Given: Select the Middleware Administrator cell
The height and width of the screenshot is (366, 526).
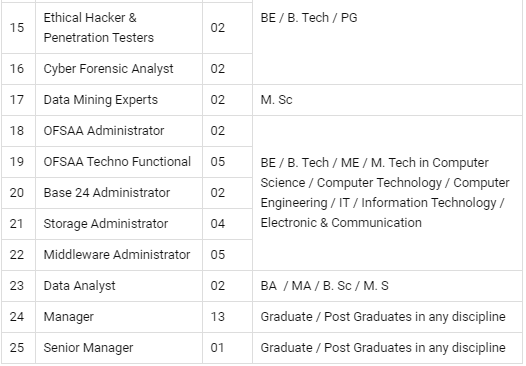Looking at the screenshot, I should click(x=117, y=255).
